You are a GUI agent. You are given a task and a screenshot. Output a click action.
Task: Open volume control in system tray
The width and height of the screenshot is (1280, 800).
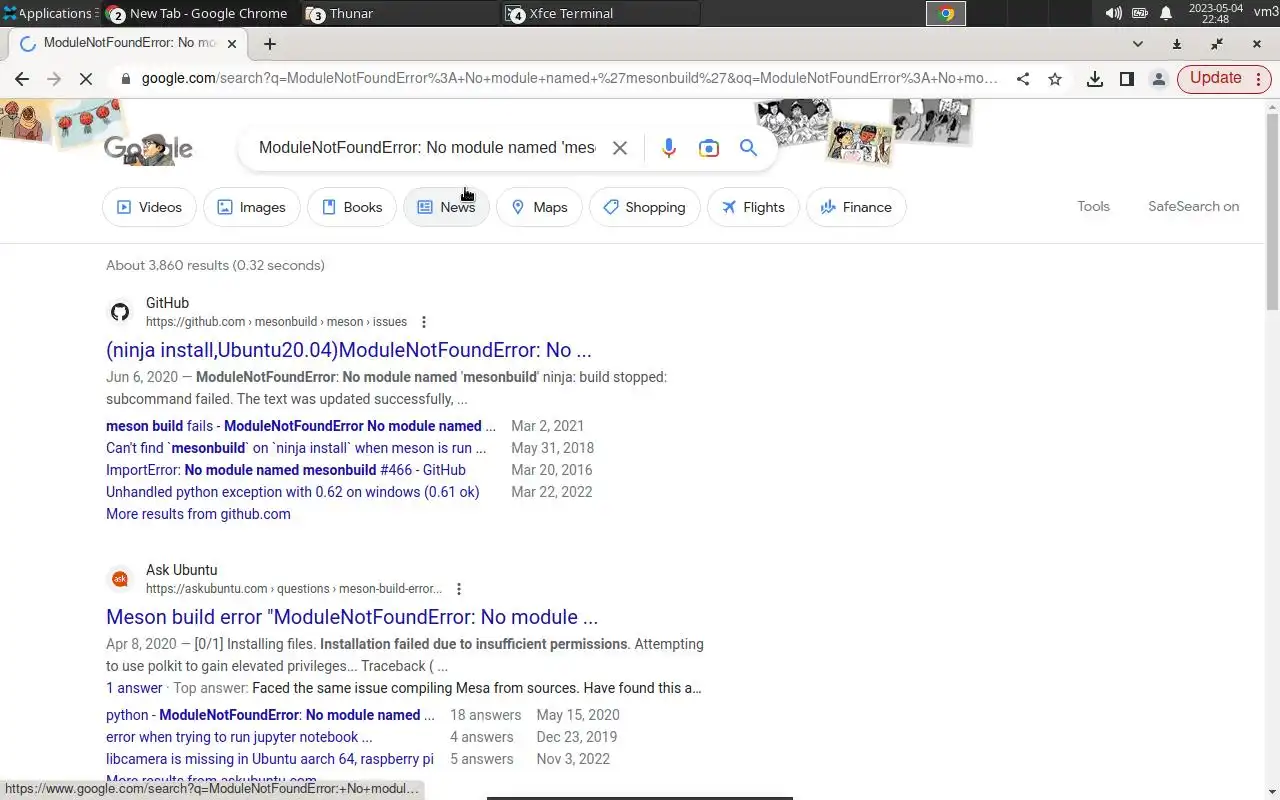point(1113,13)
